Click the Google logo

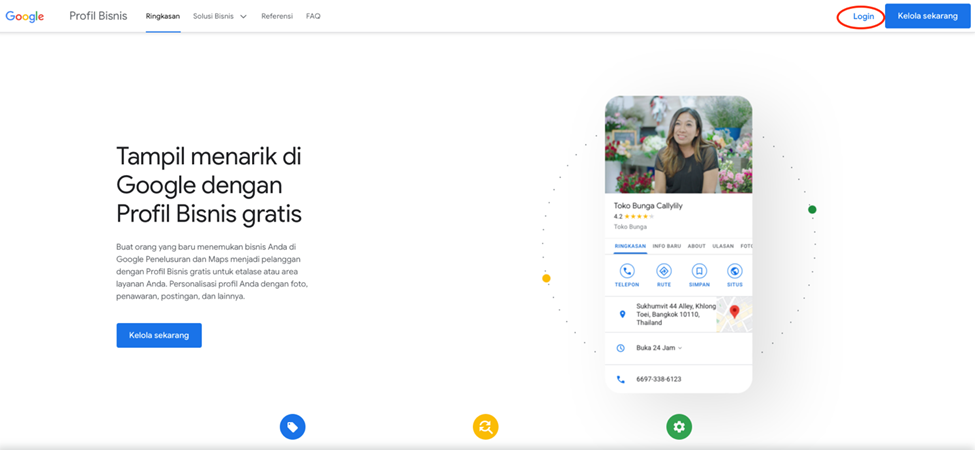click(25, 16)
